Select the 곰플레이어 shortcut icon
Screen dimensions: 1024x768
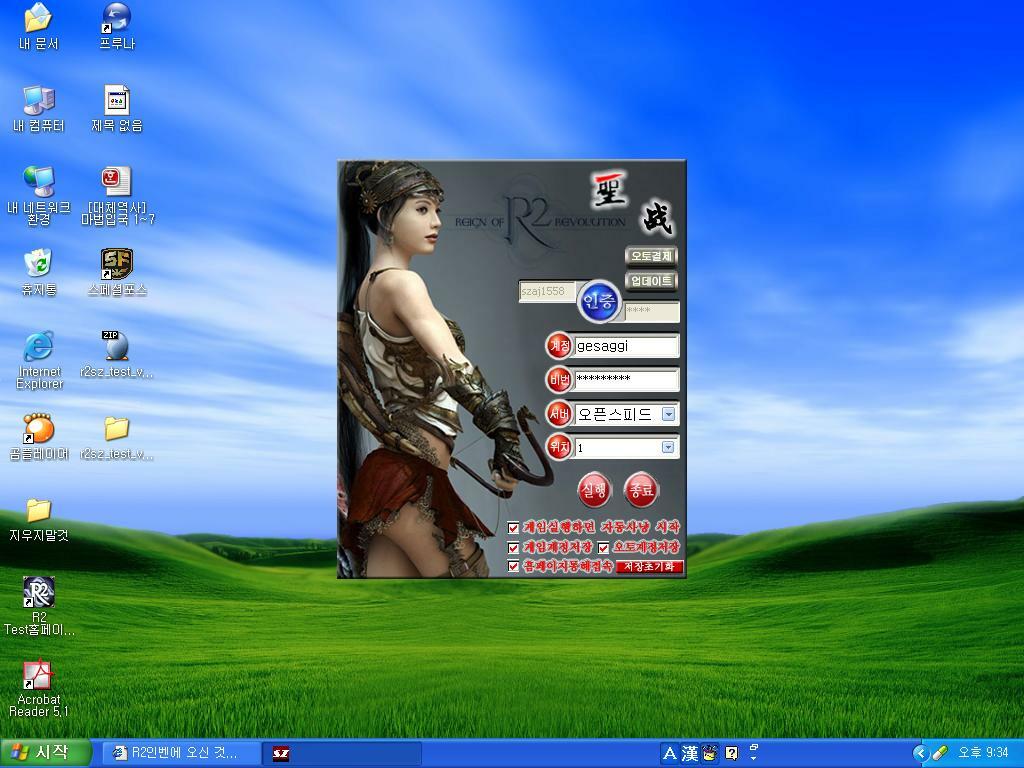(39, 437)
